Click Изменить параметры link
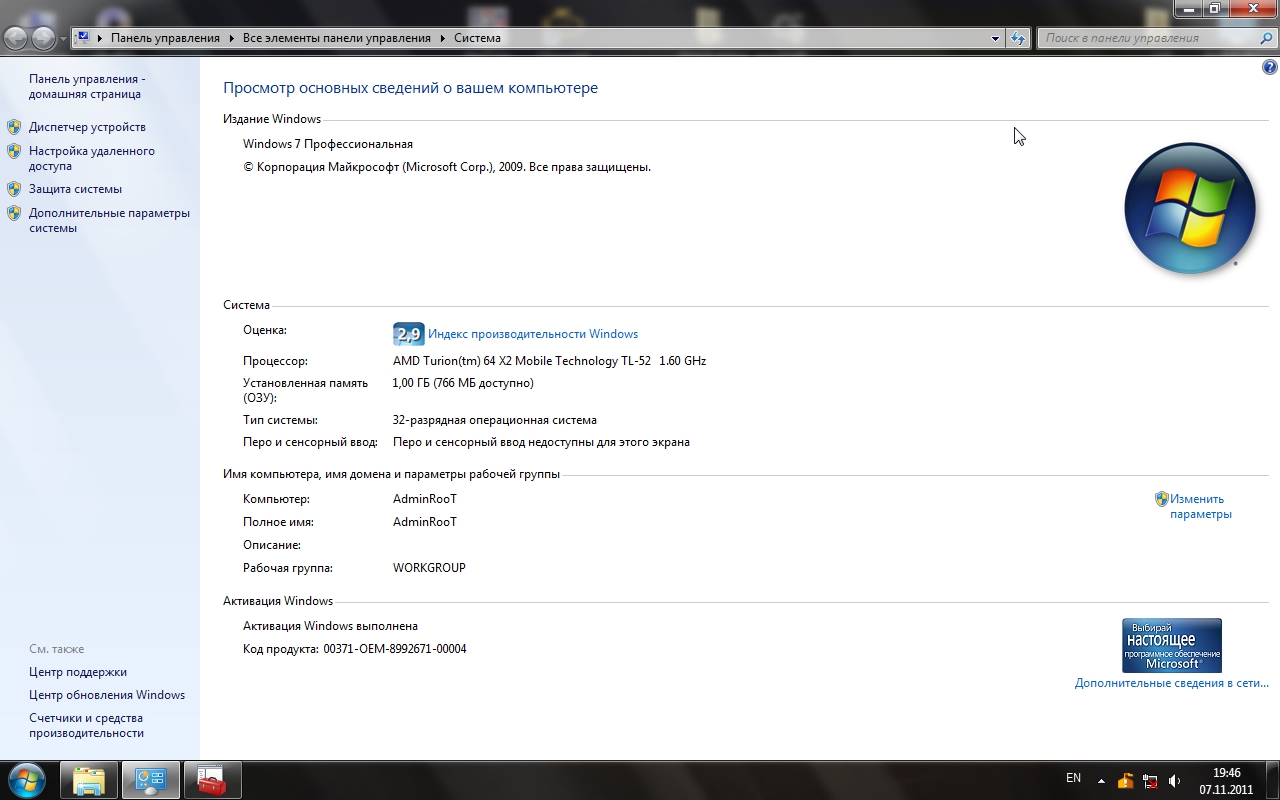Image resolution: width=1280 pixels, height=800 pixels. click(x=1201, y=506)
